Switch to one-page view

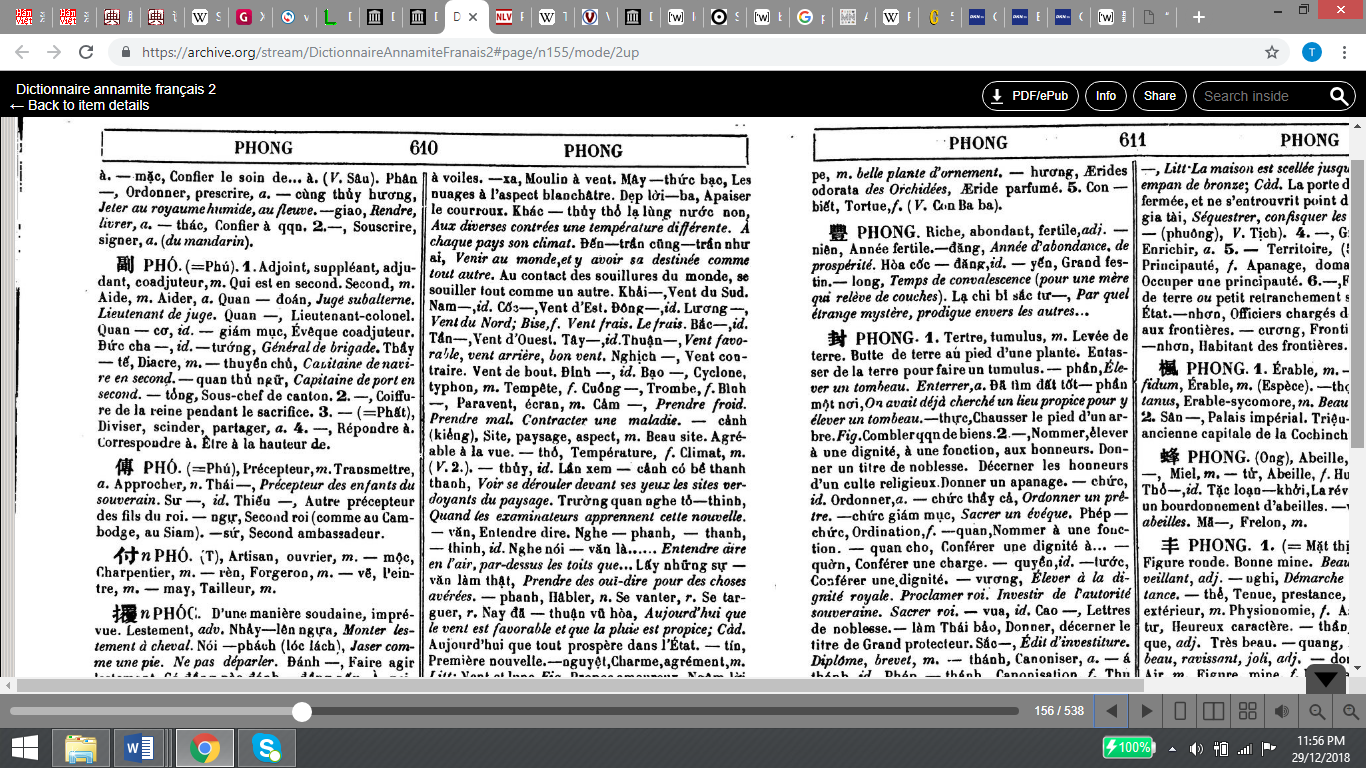(x=1180, y=711)
